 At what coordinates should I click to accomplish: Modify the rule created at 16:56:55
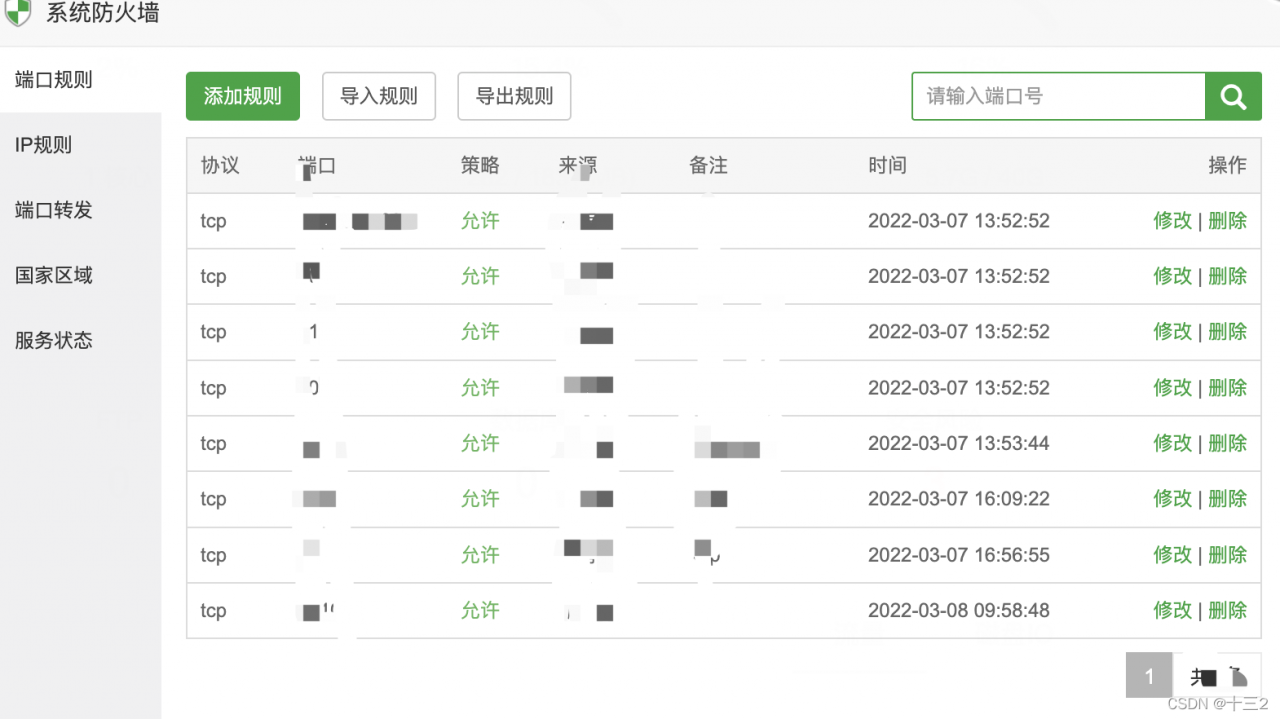point(1172,555)
